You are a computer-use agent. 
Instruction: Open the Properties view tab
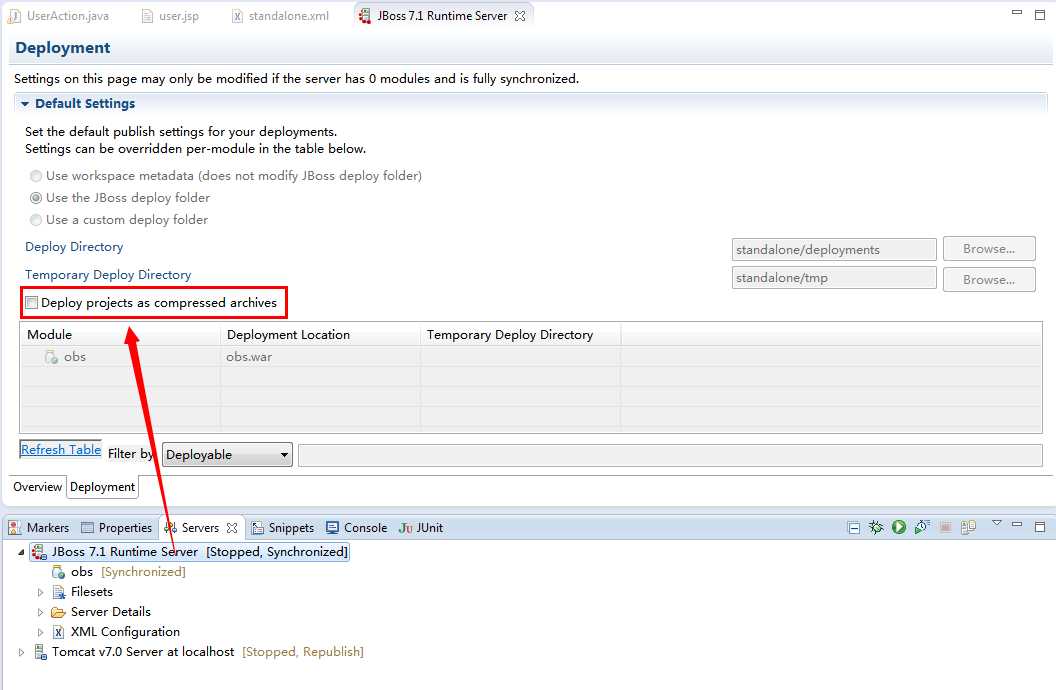pyautogui.click(x=117, y=528)
